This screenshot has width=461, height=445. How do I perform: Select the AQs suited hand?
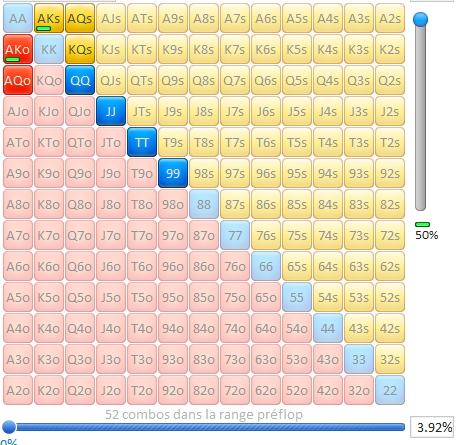pos(80,18)
